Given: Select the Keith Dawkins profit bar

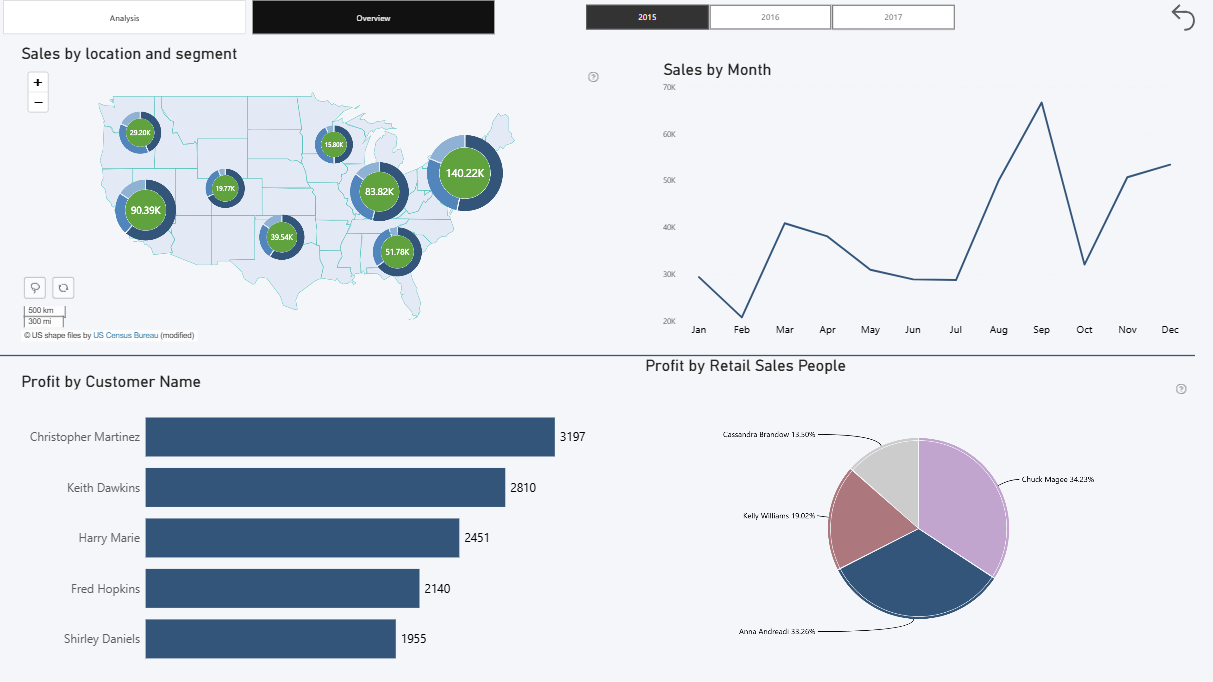Looking at the screenshot, I should pos(325,488).
